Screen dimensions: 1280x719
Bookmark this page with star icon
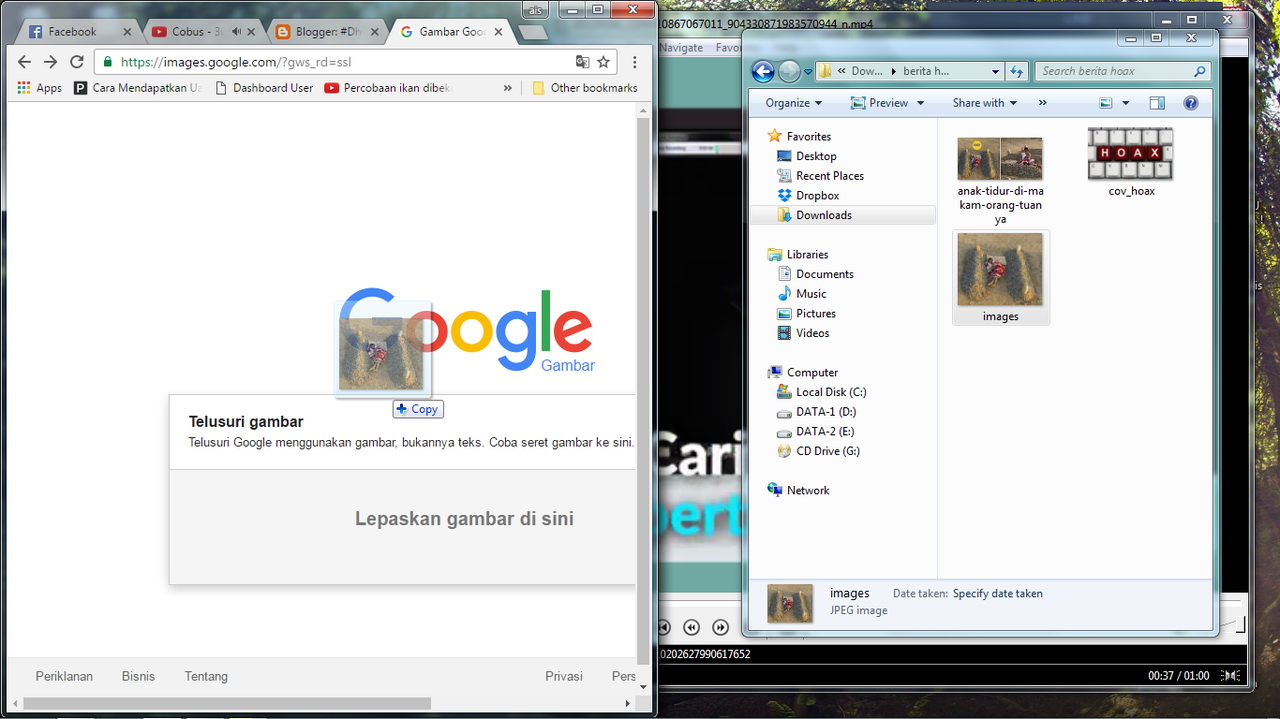pyautogui.click(x=604, y=62)
